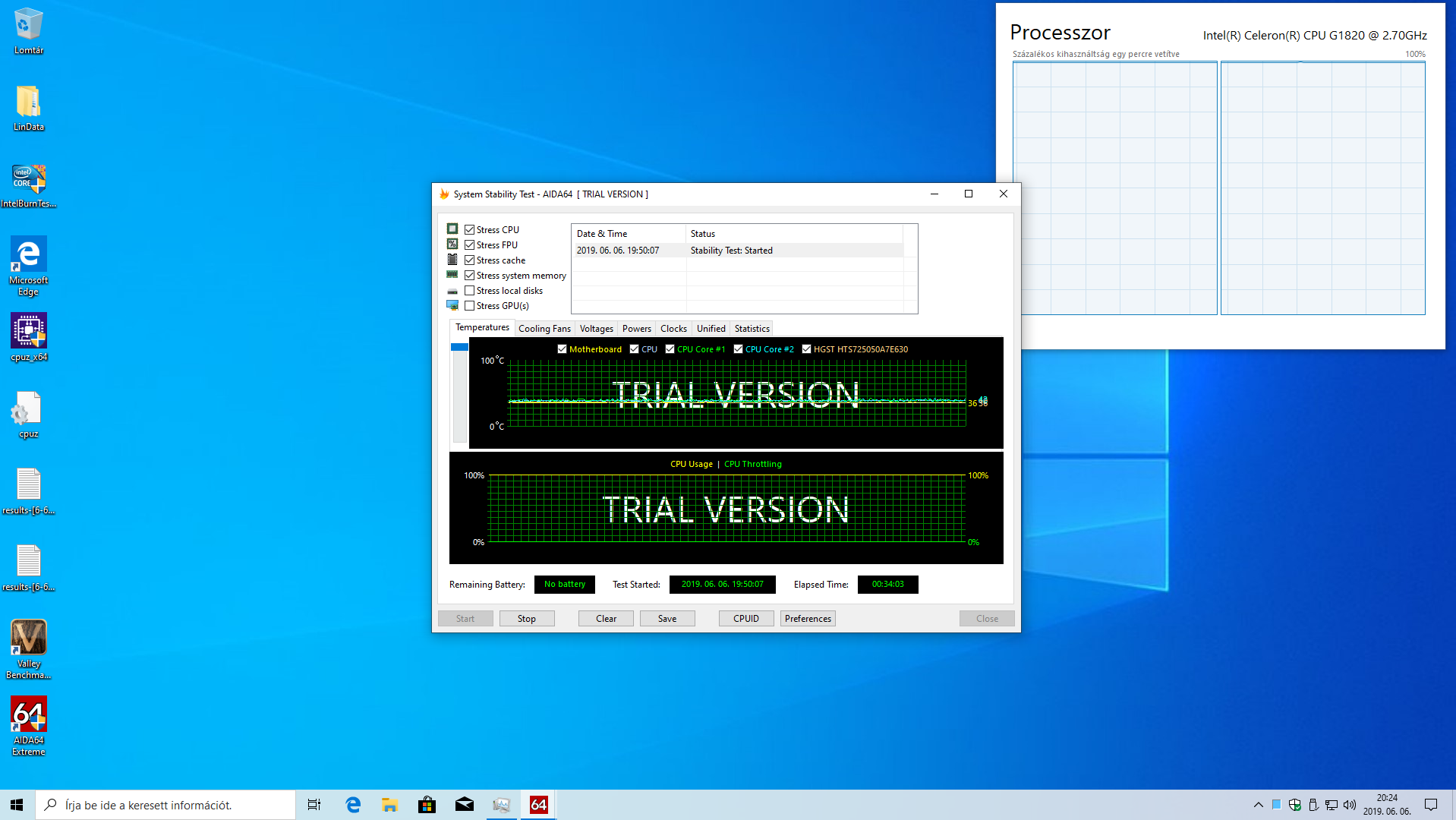This screenshot has height=820, width=1456.
Task: Open the Lomtár recycle bin desktop icon
Action: (29, 30)
